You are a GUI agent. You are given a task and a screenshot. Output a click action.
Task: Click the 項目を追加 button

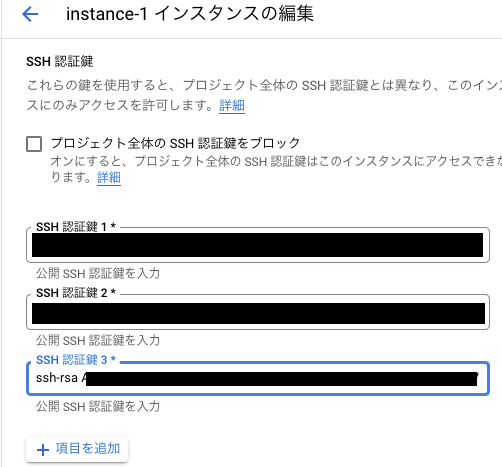77,449
